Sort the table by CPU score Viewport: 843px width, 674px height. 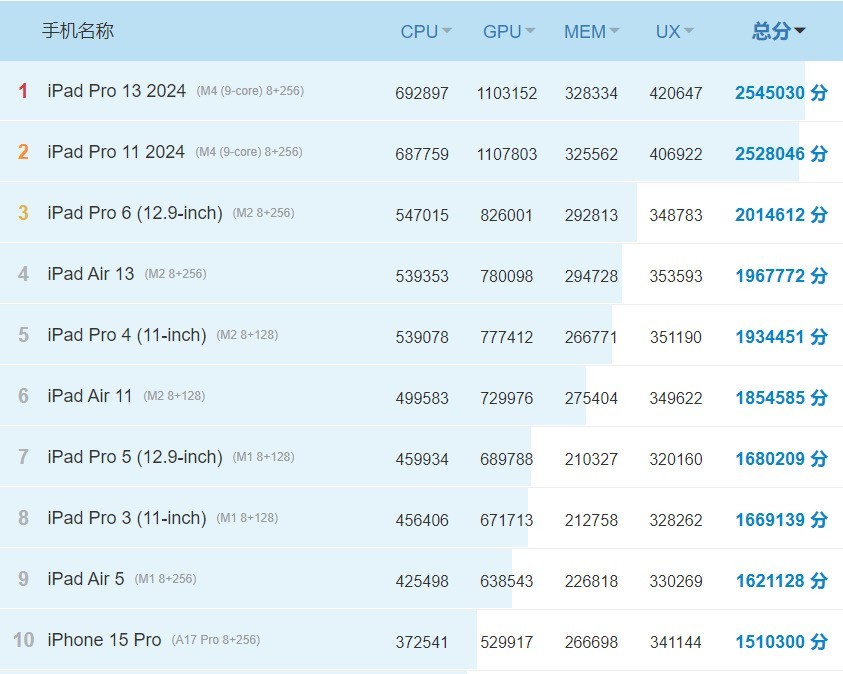425,32
